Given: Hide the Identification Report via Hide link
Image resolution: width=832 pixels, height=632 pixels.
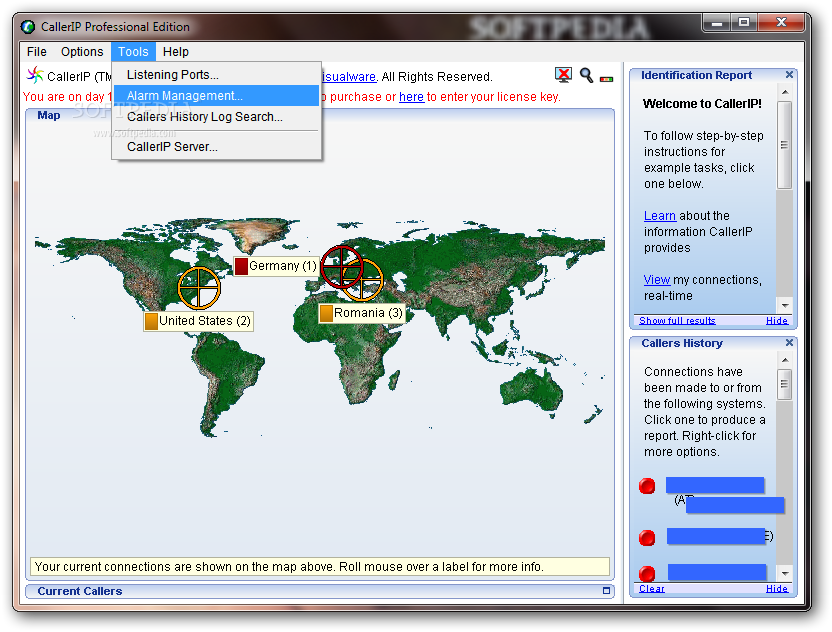Looking at the screenshot, I should pos(777,321).
